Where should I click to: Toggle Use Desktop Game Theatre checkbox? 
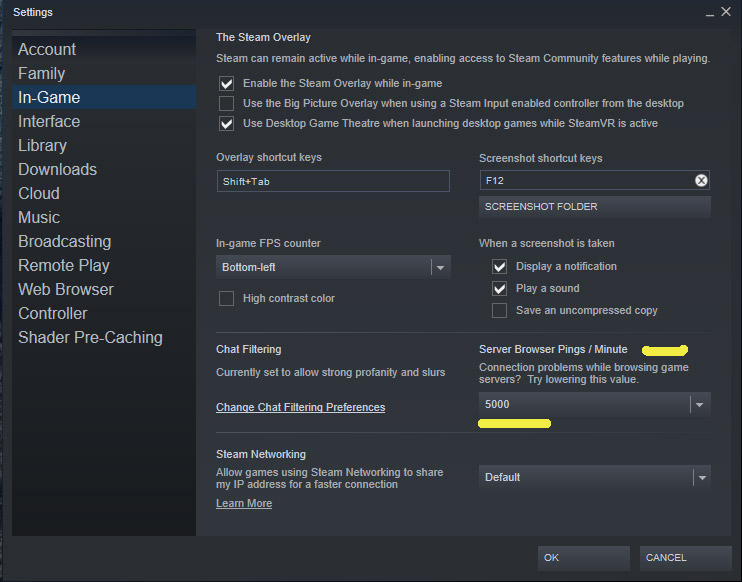point(226,123)
